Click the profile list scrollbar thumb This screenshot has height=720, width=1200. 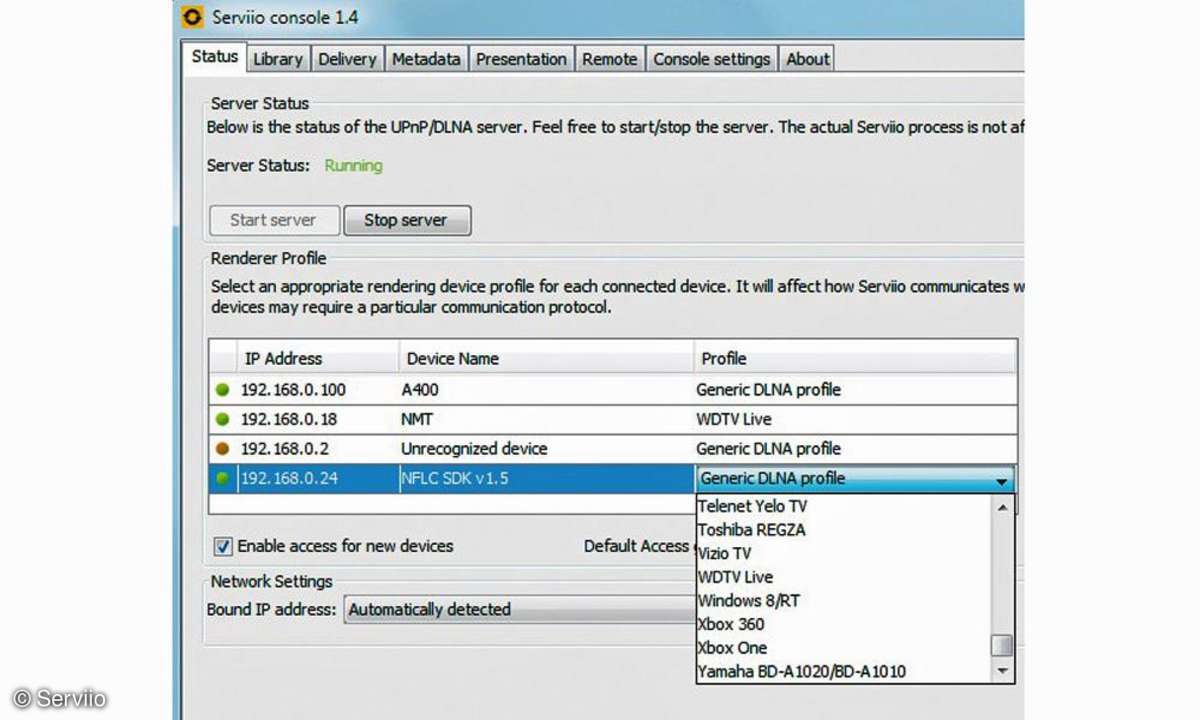pyautogui.click(x=1003, y=646)
